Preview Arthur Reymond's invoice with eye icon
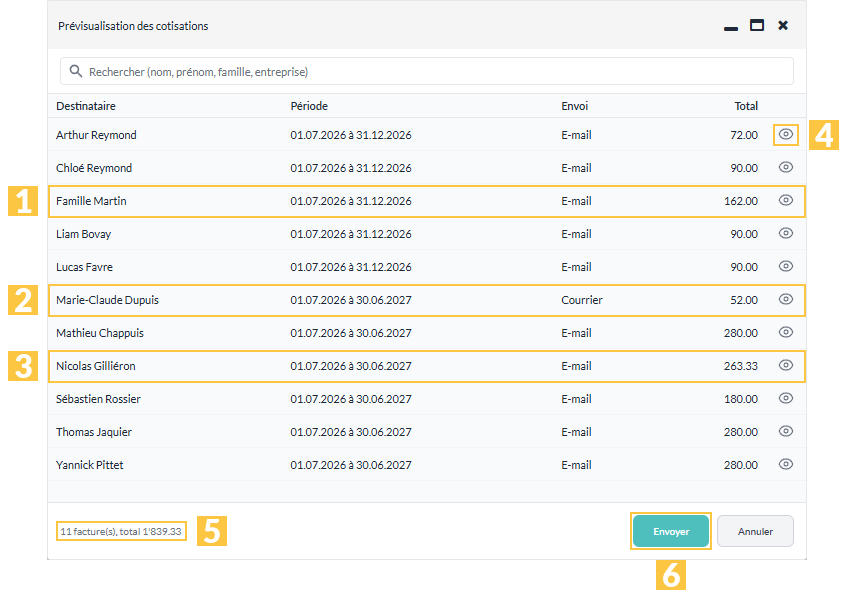 tap(785, 135)
